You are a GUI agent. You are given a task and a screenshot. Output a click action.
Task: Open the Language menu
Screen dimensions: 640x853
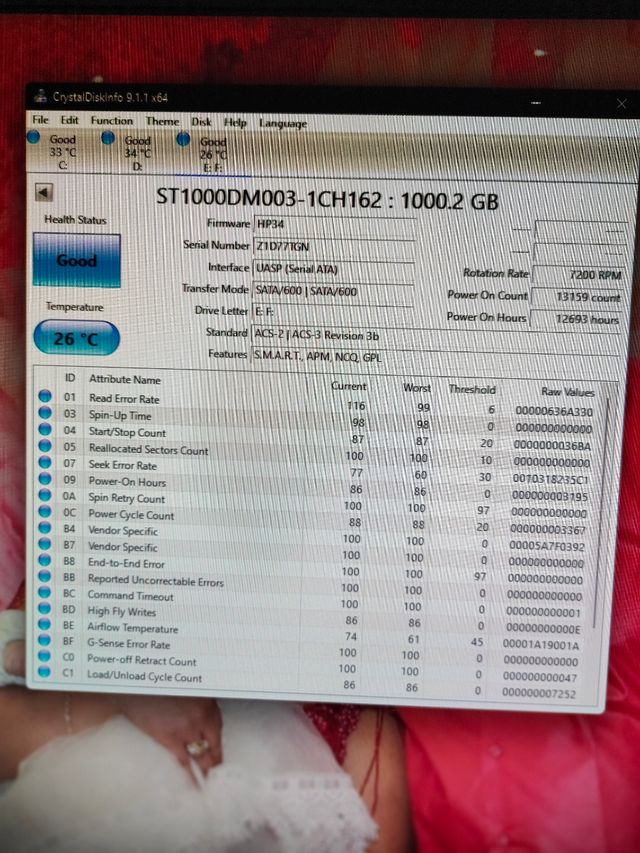pyautogui.click(x=282, y=124)
